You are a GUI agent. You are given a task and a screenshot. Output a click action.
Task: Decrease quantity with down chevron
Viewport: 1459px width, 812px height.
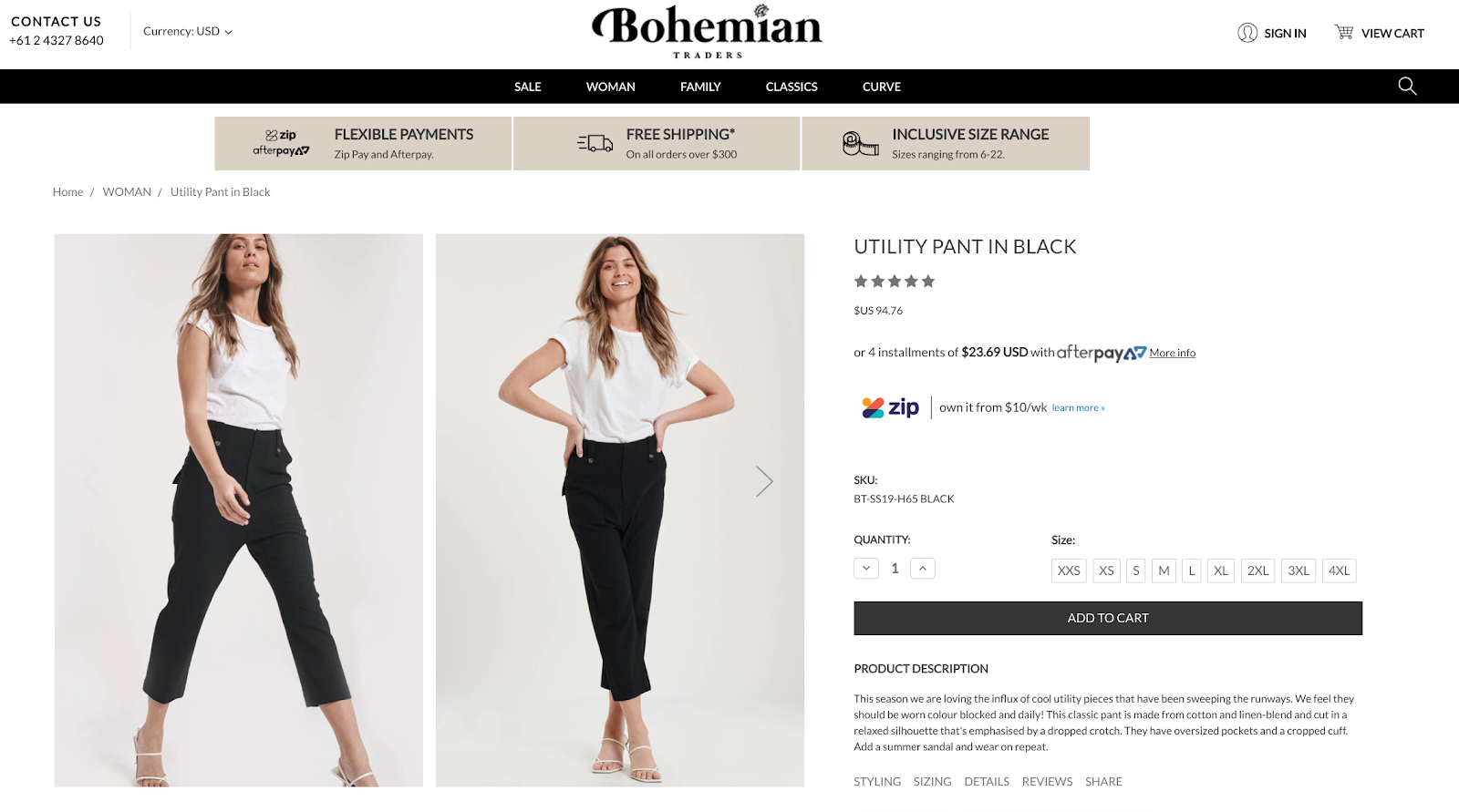coord(866,569)
